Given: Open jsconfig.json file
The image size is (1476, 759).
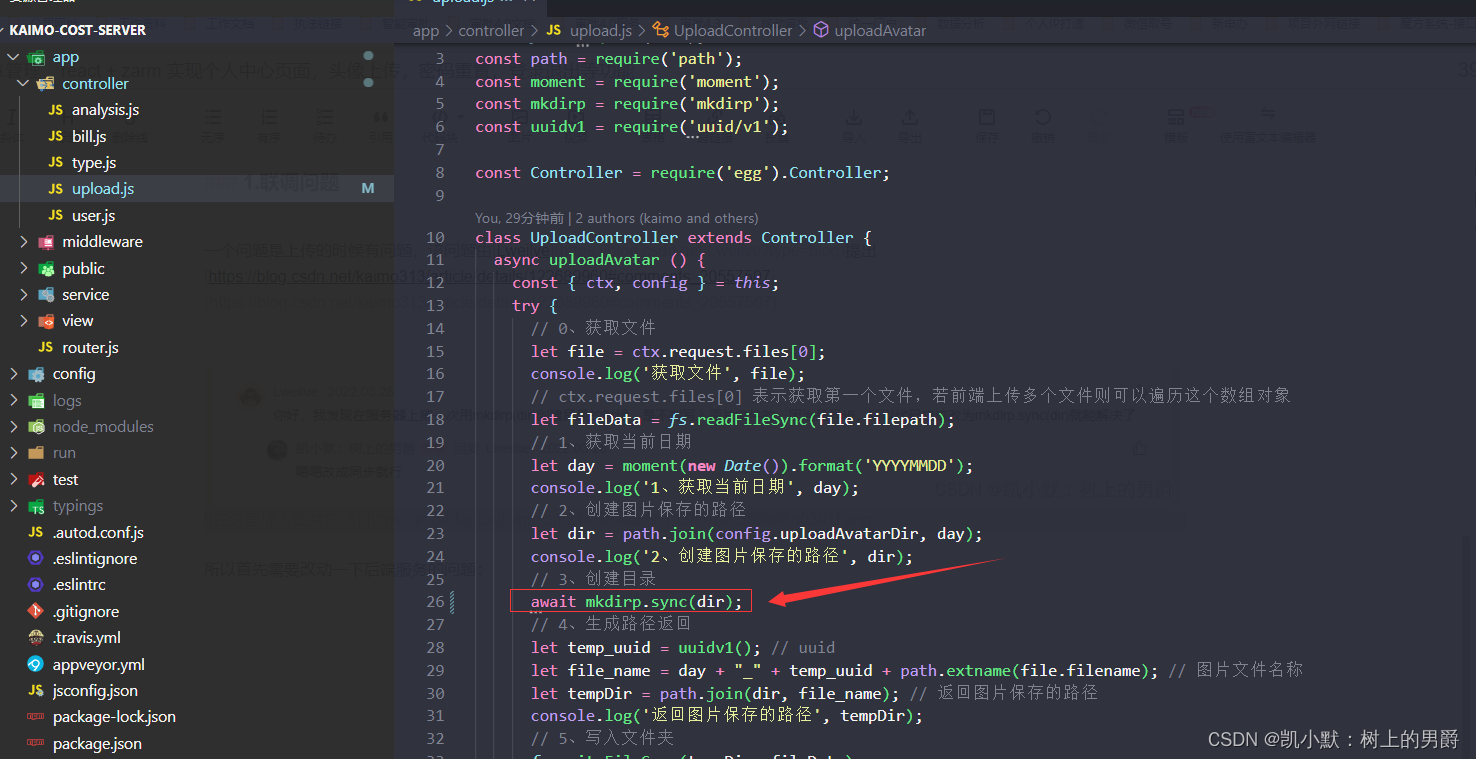Looking at the screenshot, I should click(x=95, y=690).
